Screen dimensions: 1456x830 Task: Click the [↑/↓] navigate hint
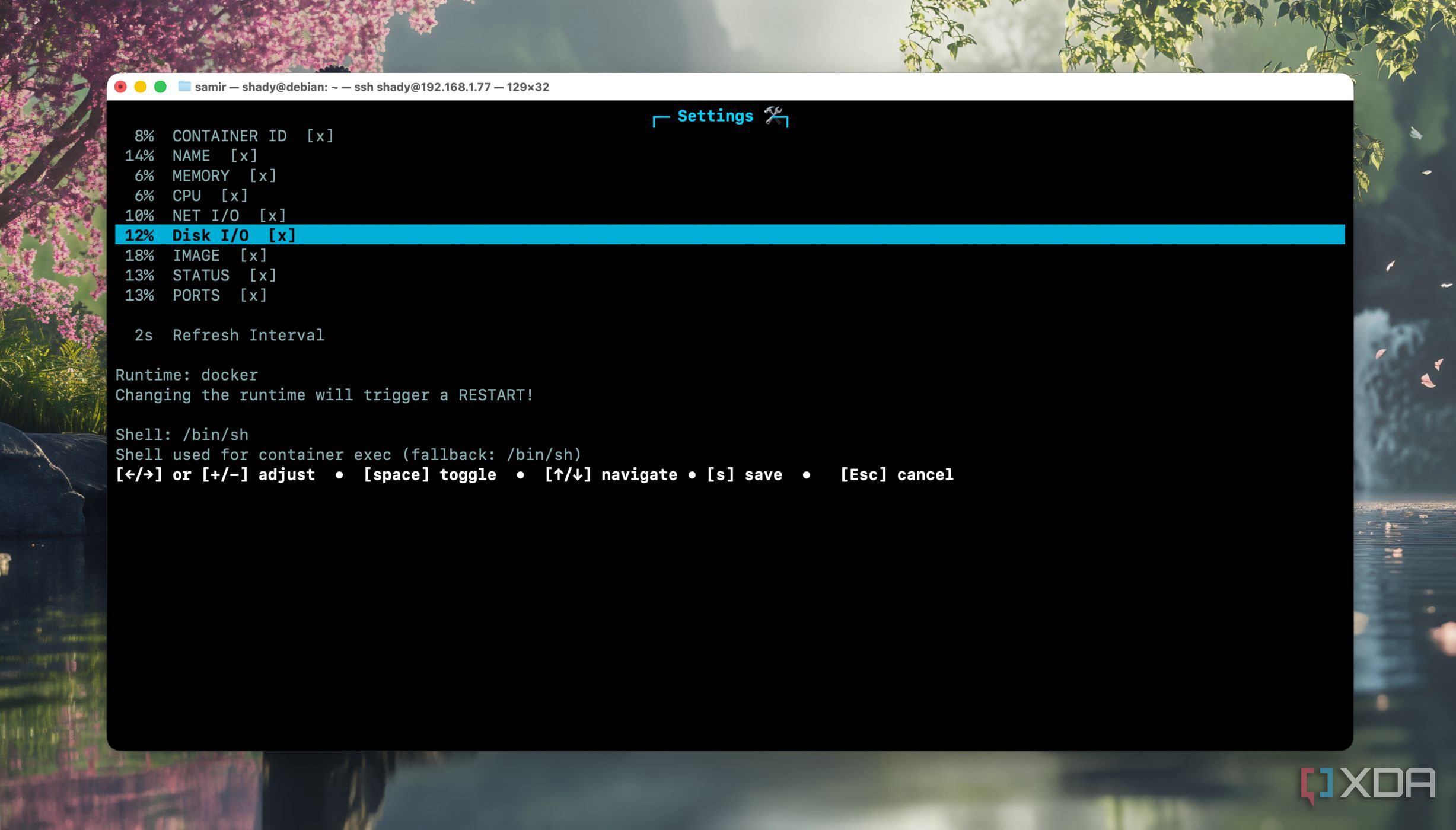[611, 475]
